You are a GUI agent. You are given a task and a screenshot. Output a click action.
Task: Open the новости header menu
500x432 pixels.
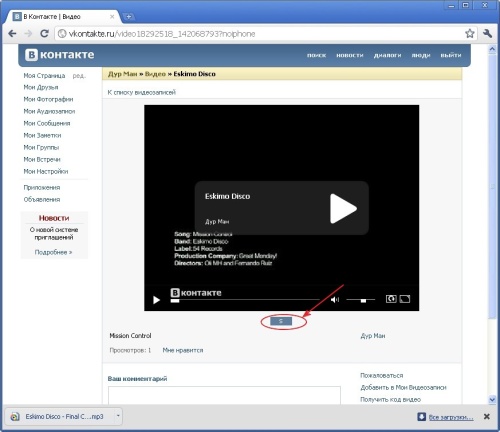pyautogui.click(x=350, y=55)
